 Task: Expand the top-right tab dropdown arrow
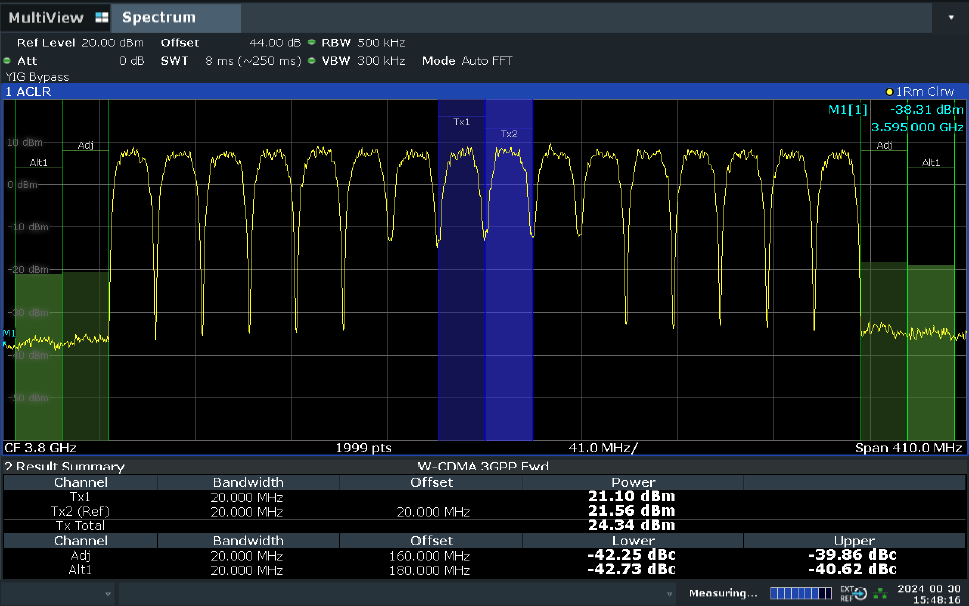pyautogui.click(x=951, y=17)
